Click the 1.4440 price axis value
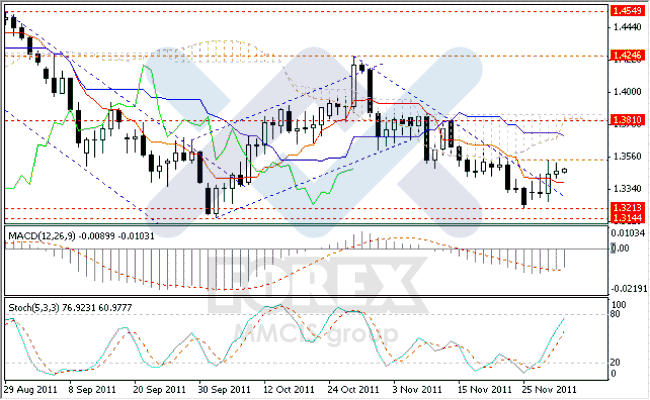The width and height of the screenshot is (650, 400). click(x=627, y=27)
